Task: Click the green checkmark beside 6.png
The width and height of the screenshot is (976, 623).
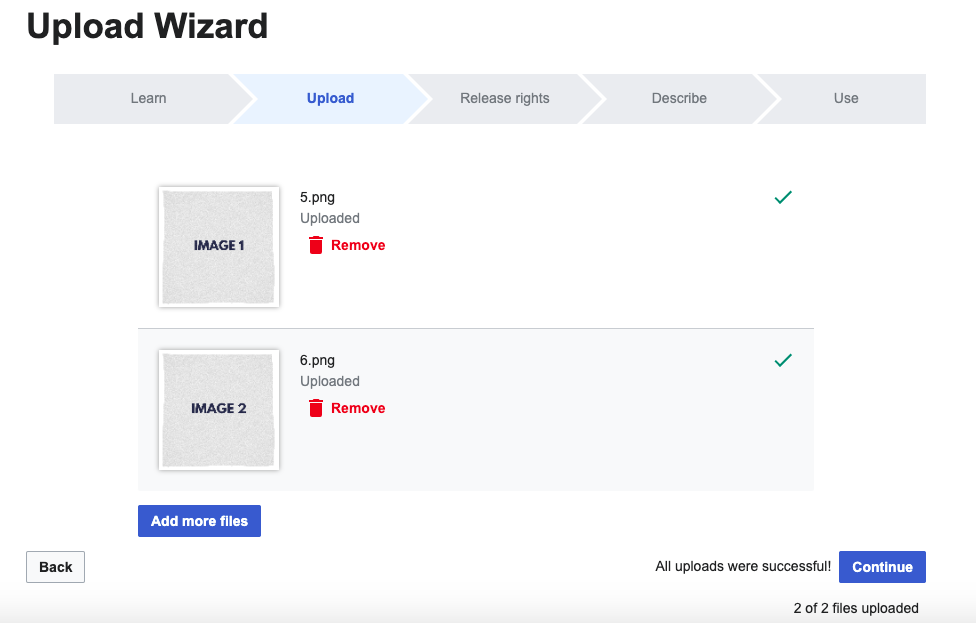Action: click(x=783, y=360)
